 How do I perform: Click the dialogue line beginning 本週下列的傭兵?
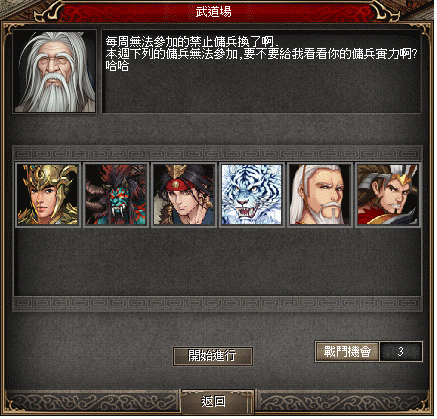(x=262, y=54)
